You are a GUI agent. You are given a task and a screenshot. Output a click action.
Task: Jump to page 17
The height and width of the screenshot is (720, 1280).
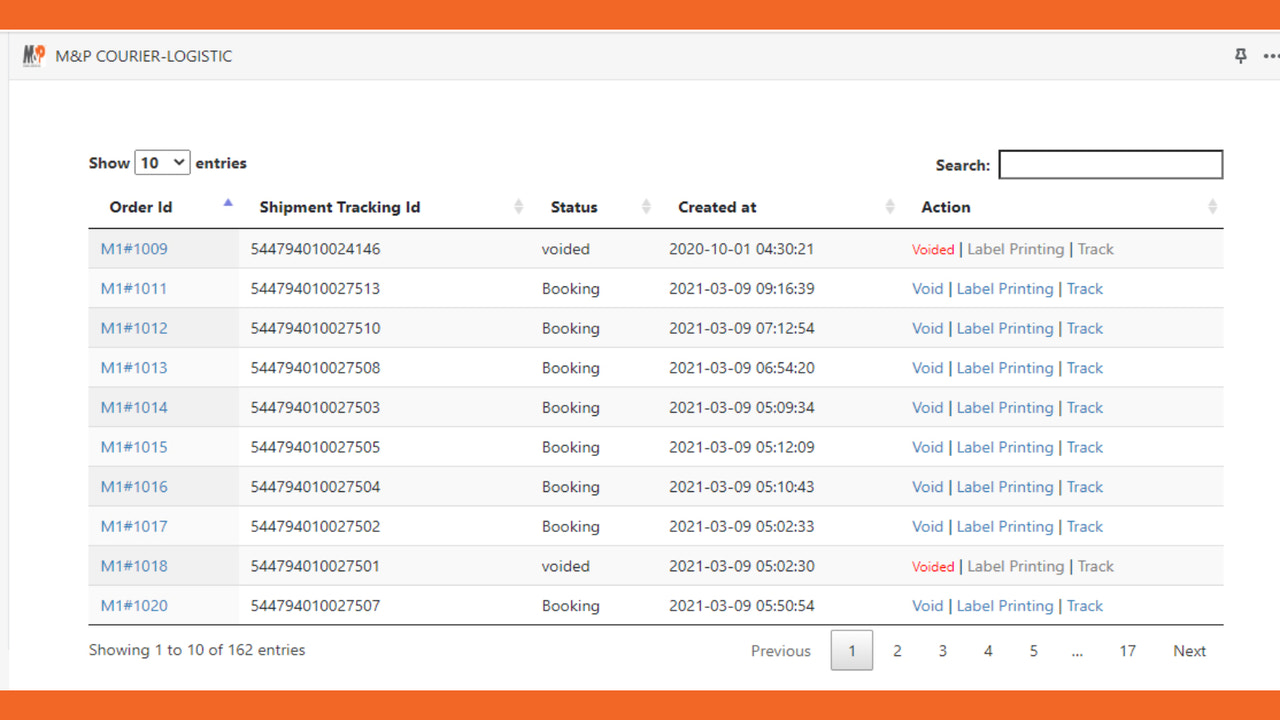point(1127,650)
